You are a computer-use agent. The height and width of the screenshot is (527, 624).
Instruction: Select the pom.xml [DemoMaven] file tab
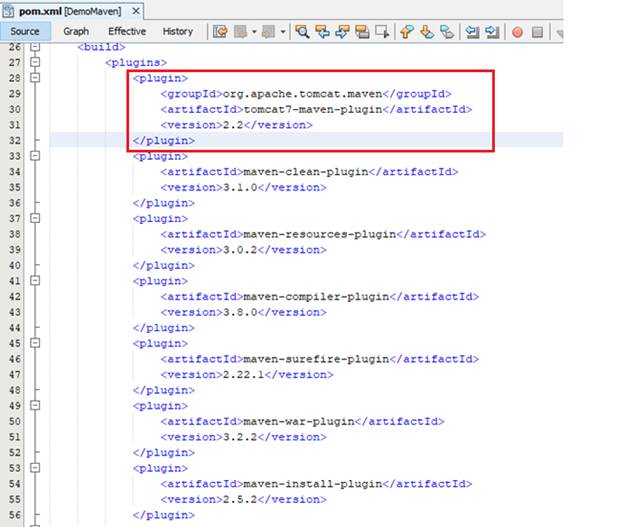70,11
